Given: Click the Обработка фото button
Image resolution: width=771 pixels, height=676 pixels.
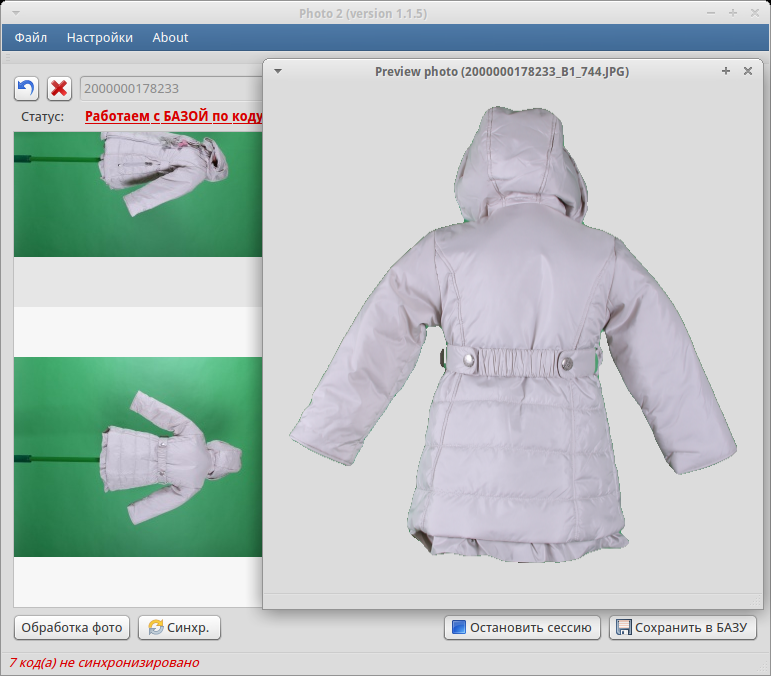Looking at the screenshot, I should pyautogui.click(x=72, y=628).
